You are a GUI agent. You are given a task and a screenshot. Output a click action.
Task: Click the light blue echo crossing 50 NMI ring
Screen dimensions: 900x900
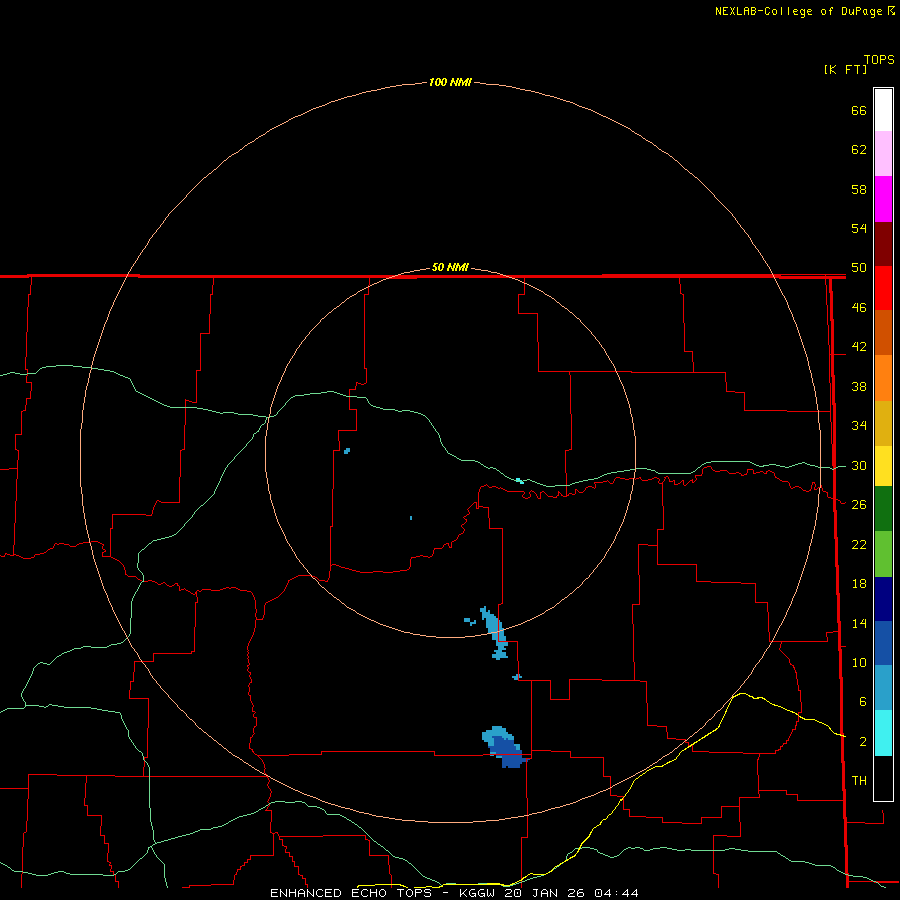[494, 632]
